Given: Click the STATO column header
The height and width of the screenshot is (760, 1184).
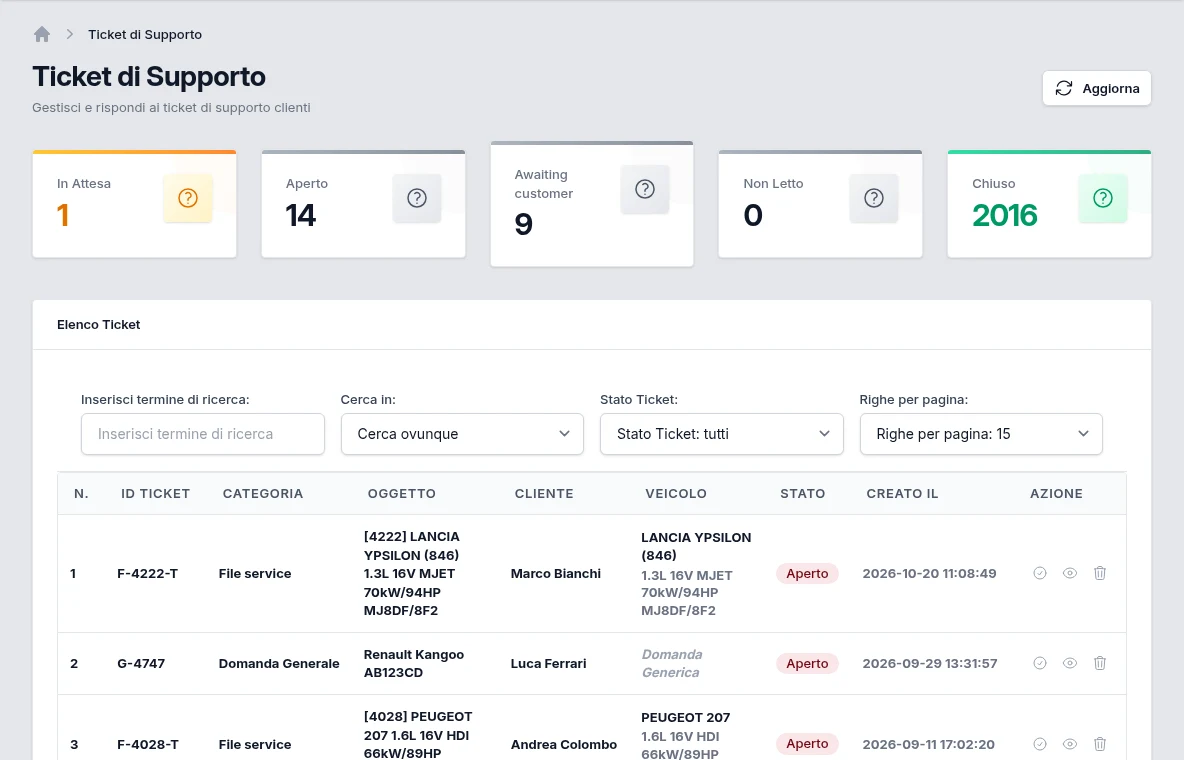Looking at the screenshot, I should [803, 494].
